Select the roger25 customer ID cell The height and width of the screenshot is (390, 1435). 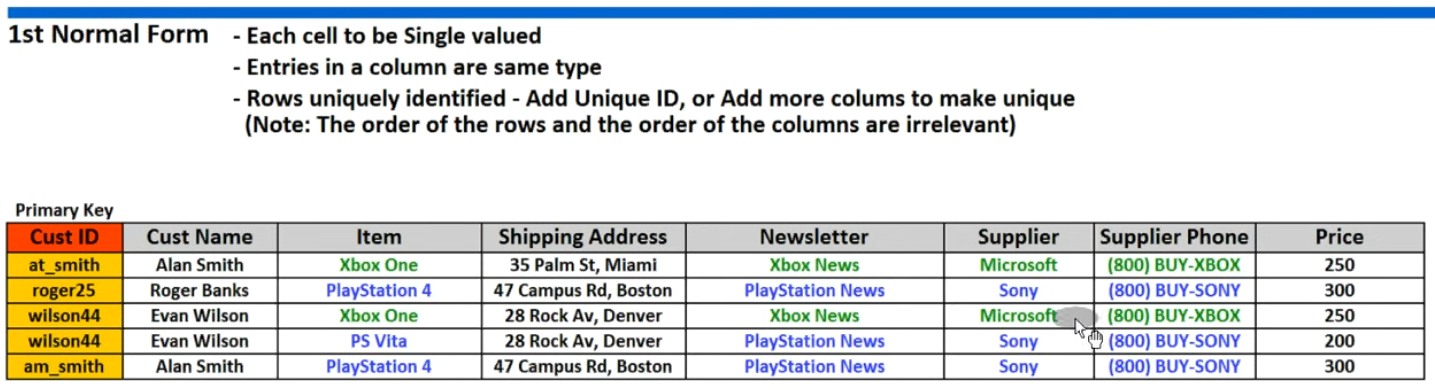65,290
